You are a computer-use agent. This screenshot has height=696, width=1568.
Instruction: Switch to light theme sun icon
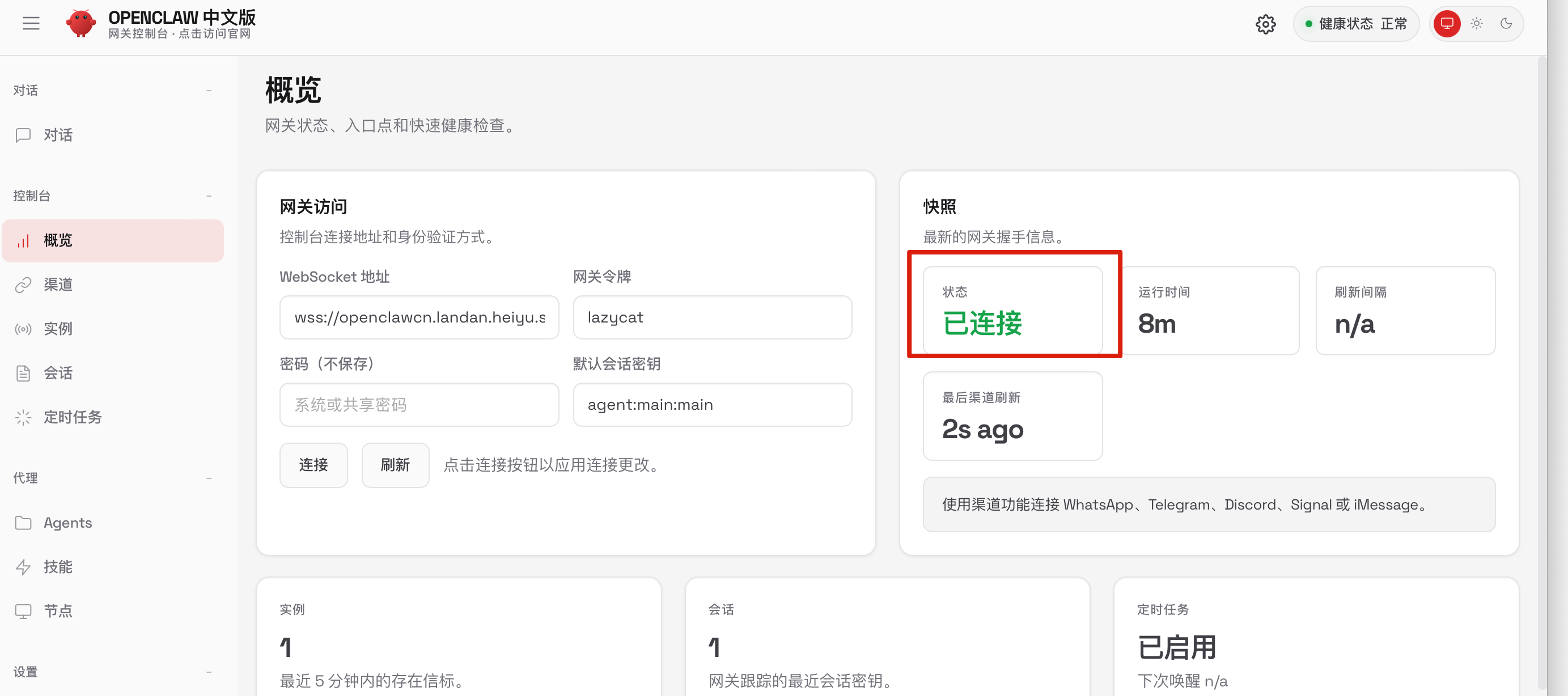[x=1477, y=24]
